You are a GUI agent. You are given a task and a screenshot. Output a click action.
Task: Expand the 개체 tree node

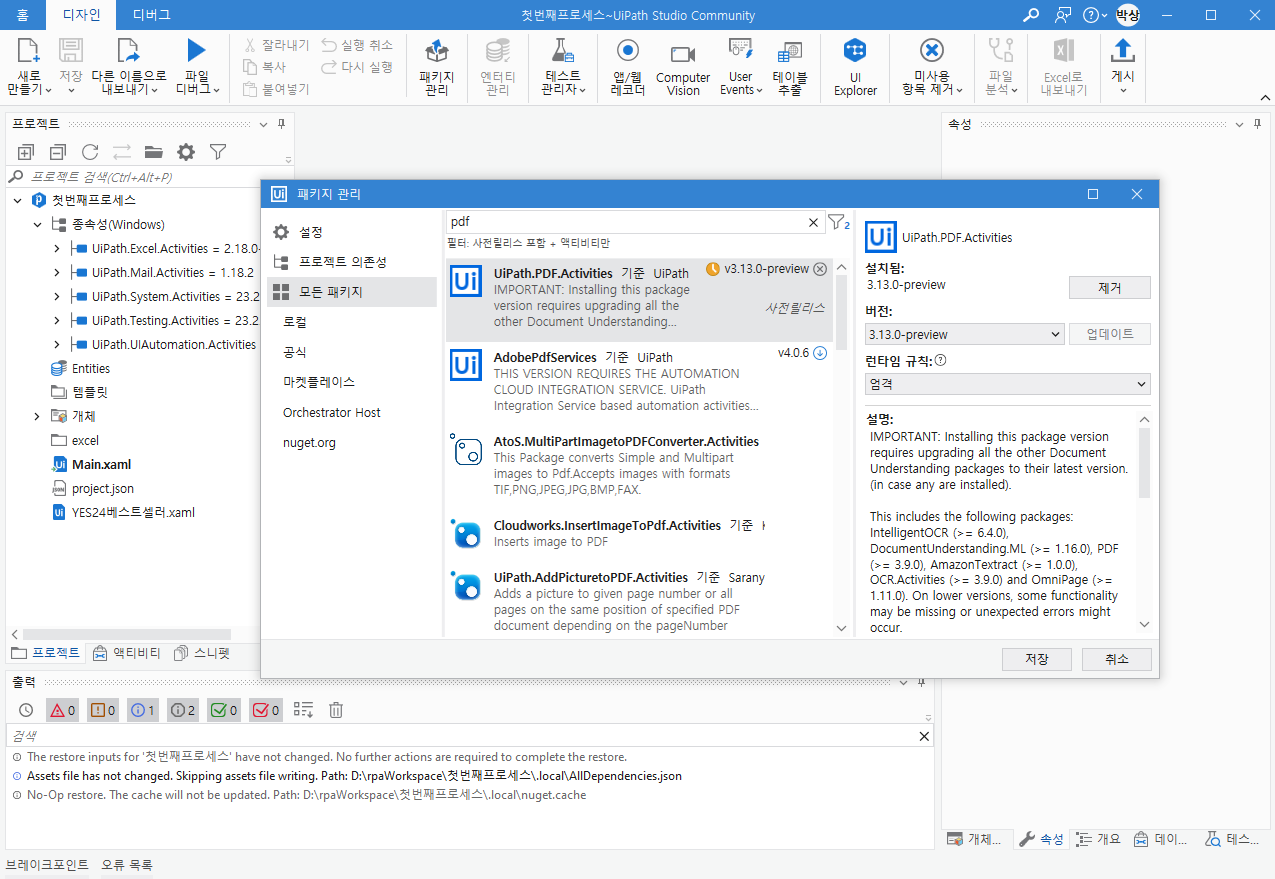click(38, 416)
